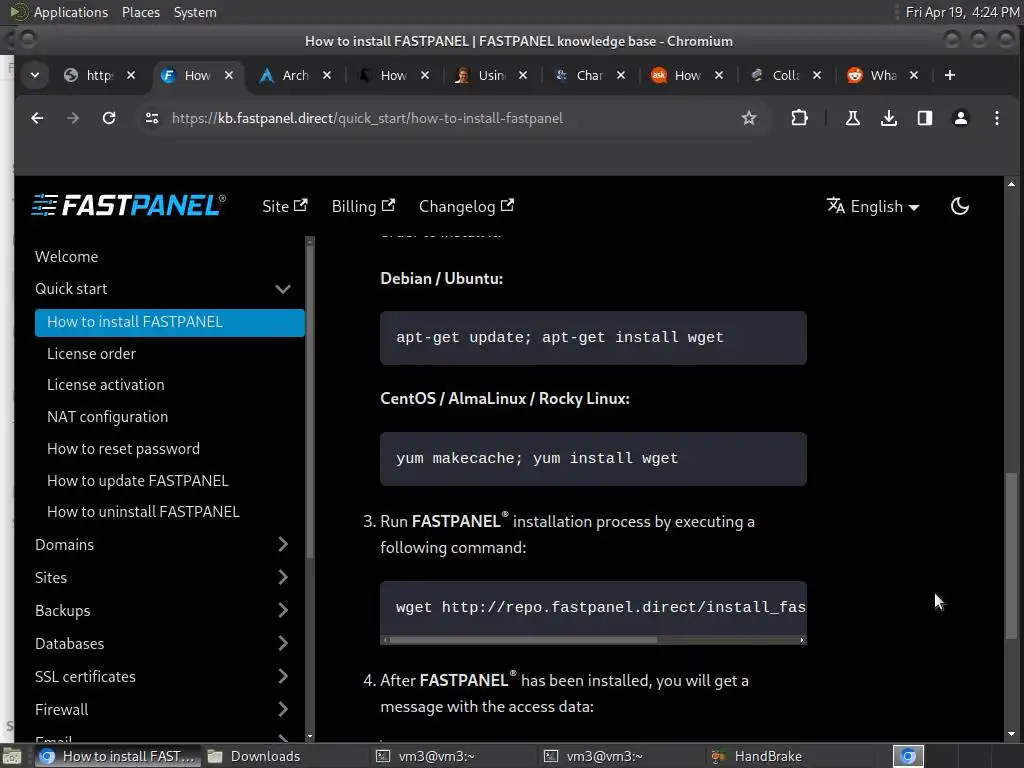The image size is (1024, 768).
Task: Click the wget install command code block
Action: 593,607
